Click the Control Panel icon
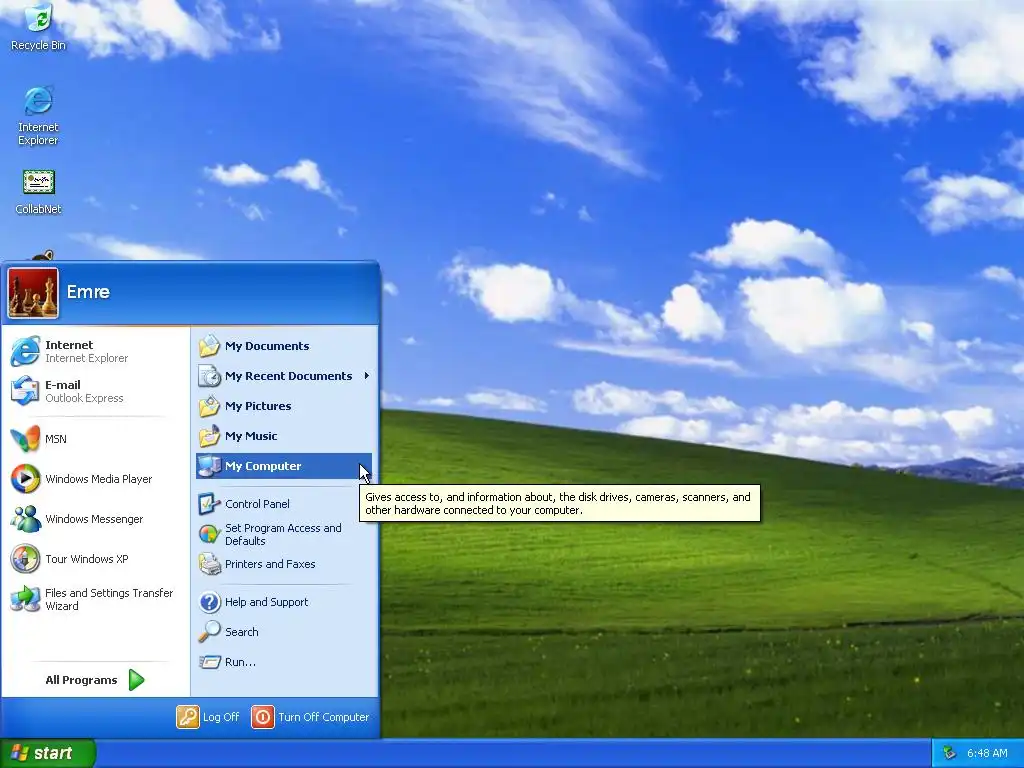 click(210, 504)
